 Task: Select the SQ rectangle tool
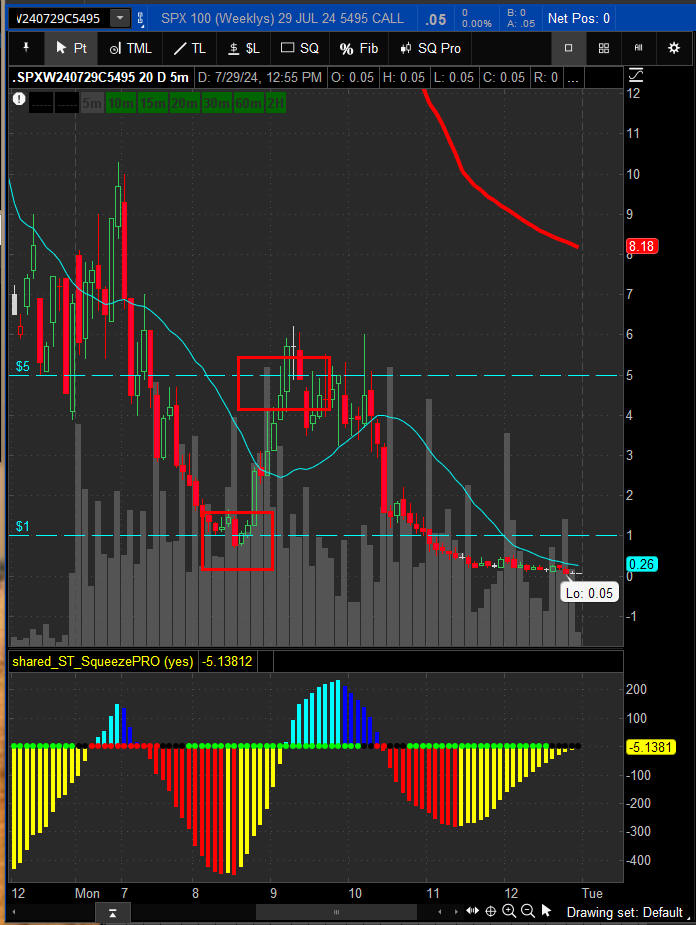[x=300, y=48]
